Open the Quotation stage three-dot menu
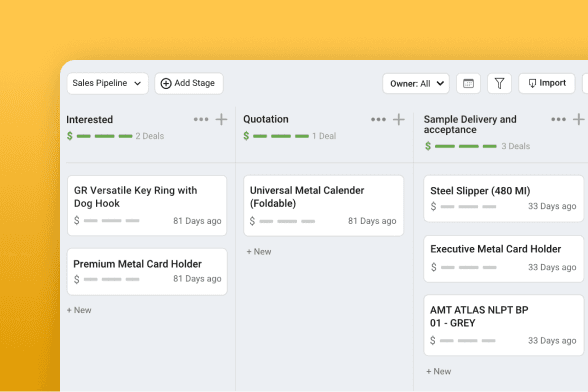The image size is (588, 392). (378, 119)
